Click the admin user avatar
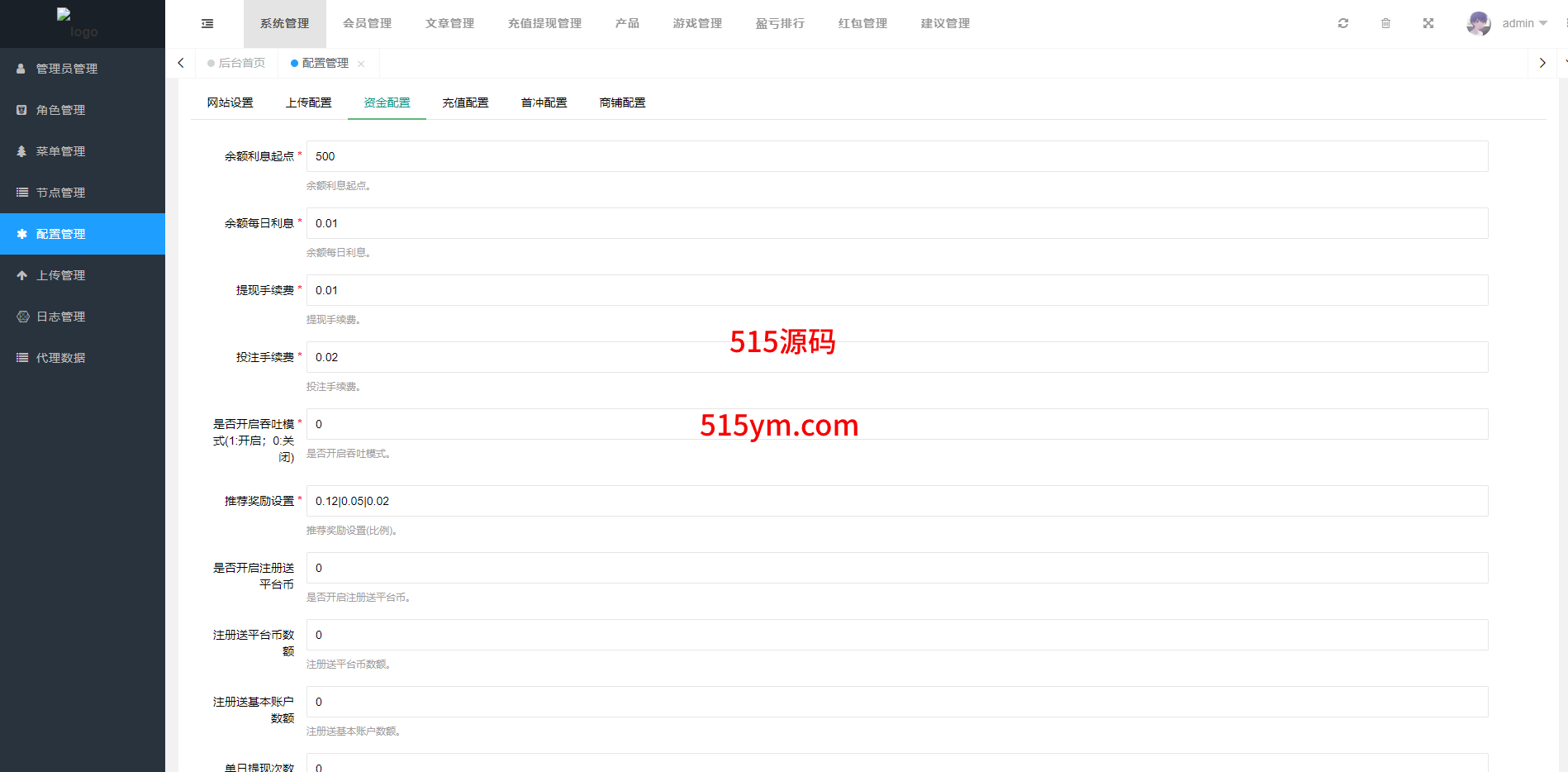 click(x=1478, y=23)
